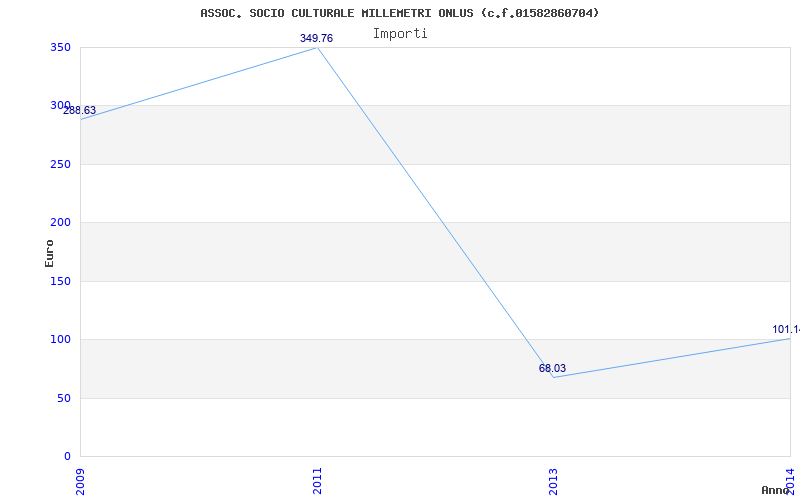Image resolution: width=800 pixels, height=500 pixels.
Task: Click the 2014 x-axis label
Action: [x=790, y=481]
